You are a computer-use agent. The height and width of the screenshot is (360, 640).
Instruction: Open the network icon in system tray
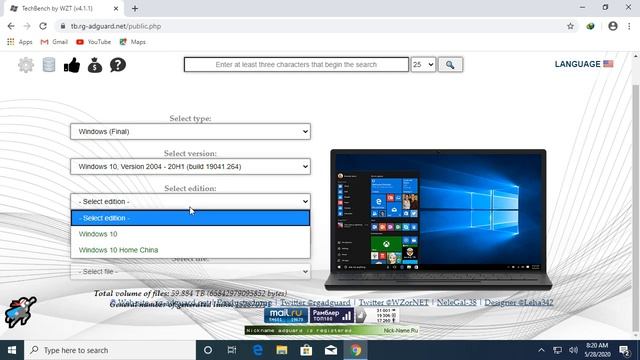[557, 350]
